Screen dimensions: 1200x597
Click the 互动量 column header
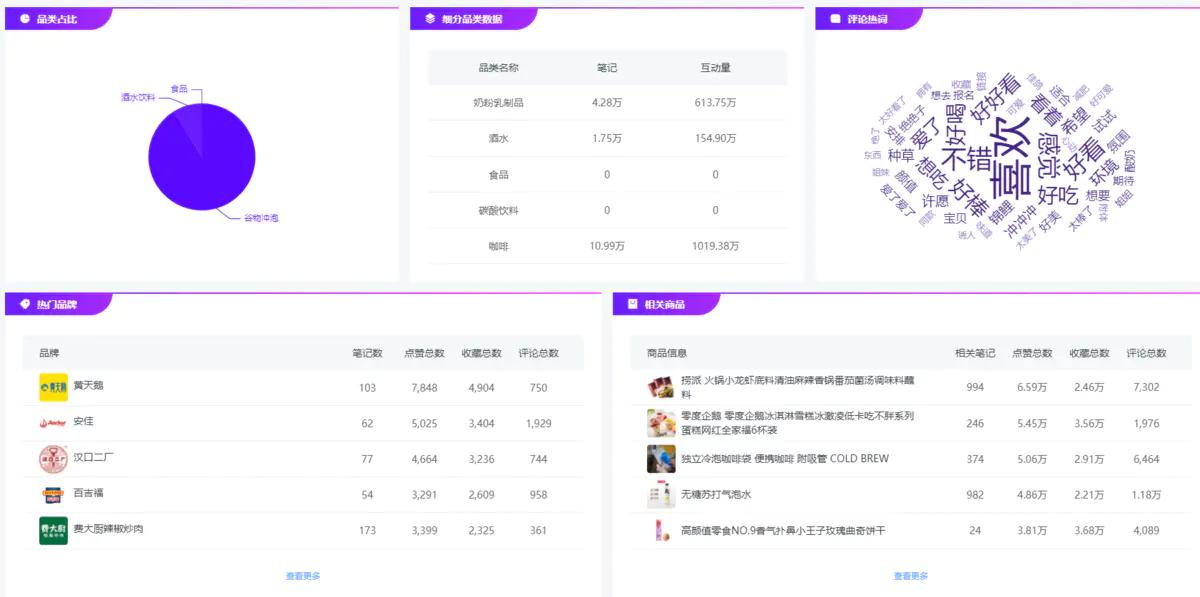(715, 68)
